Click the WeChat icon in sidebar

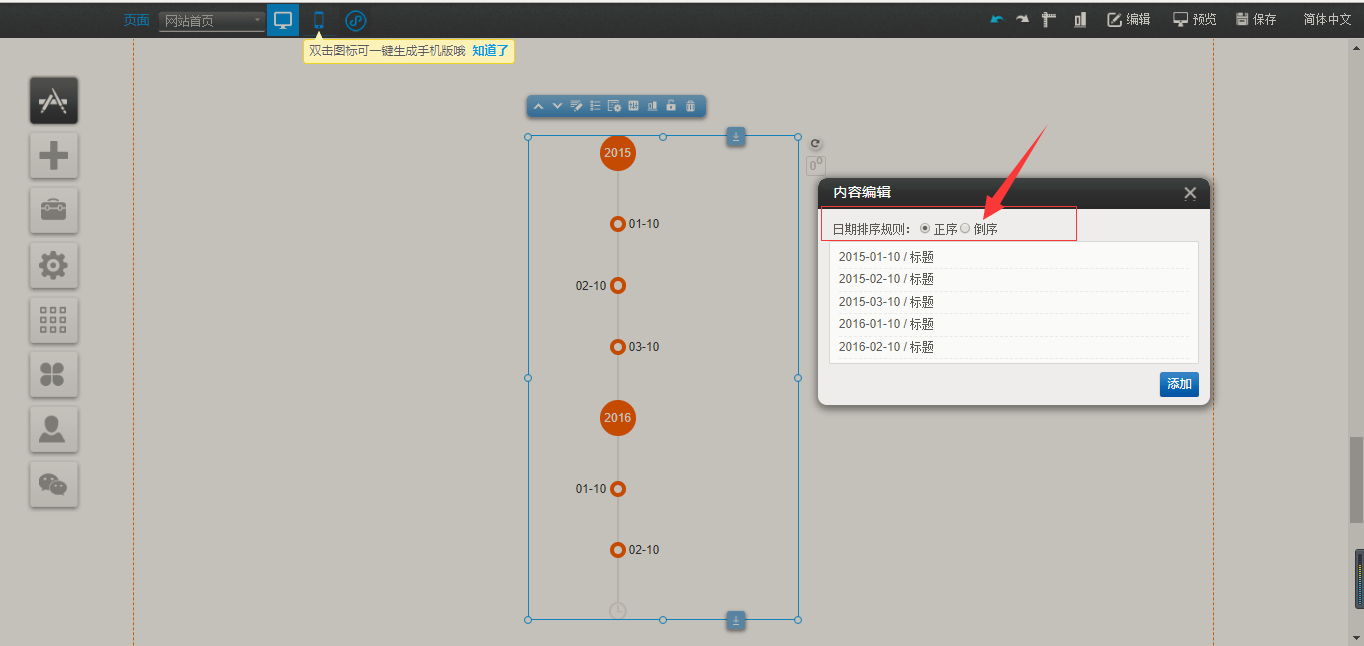(53, 485)
